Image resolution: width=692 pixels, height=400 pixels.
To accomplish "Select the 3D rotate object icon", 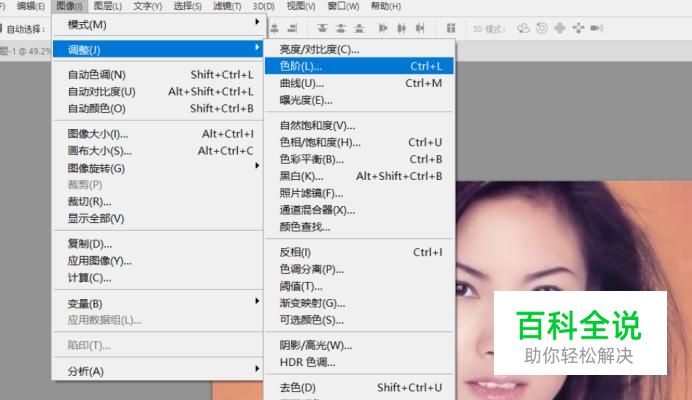I will pyautogui.click(x=523, y=28).
